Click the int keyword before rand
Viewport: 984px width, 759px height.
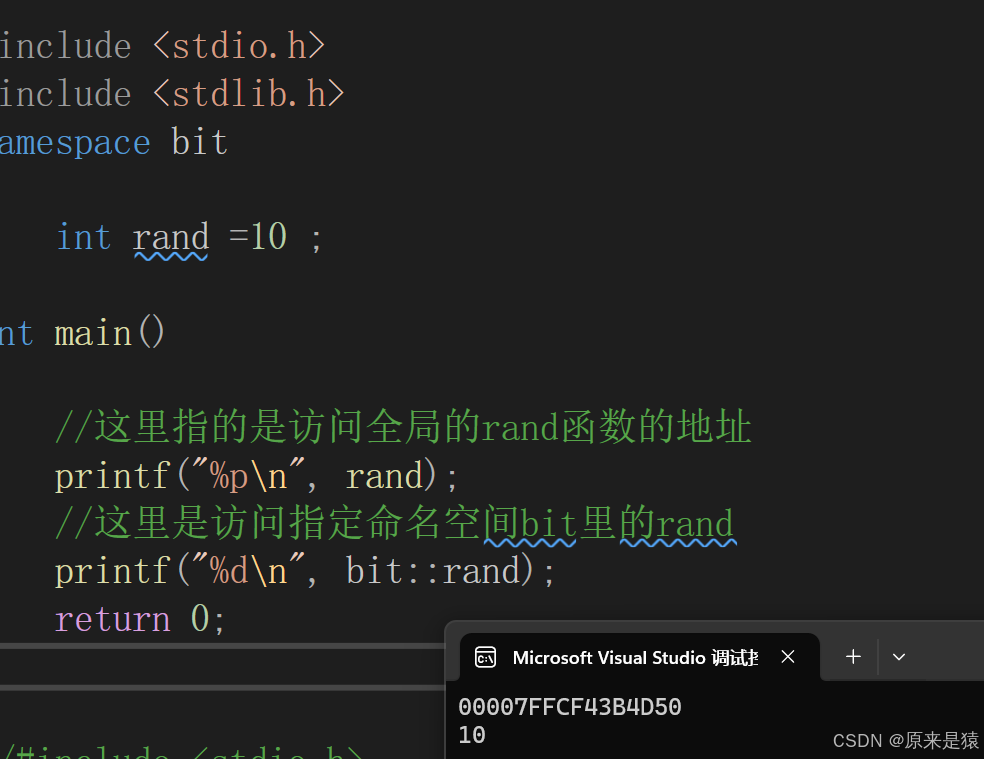(83, 237)
